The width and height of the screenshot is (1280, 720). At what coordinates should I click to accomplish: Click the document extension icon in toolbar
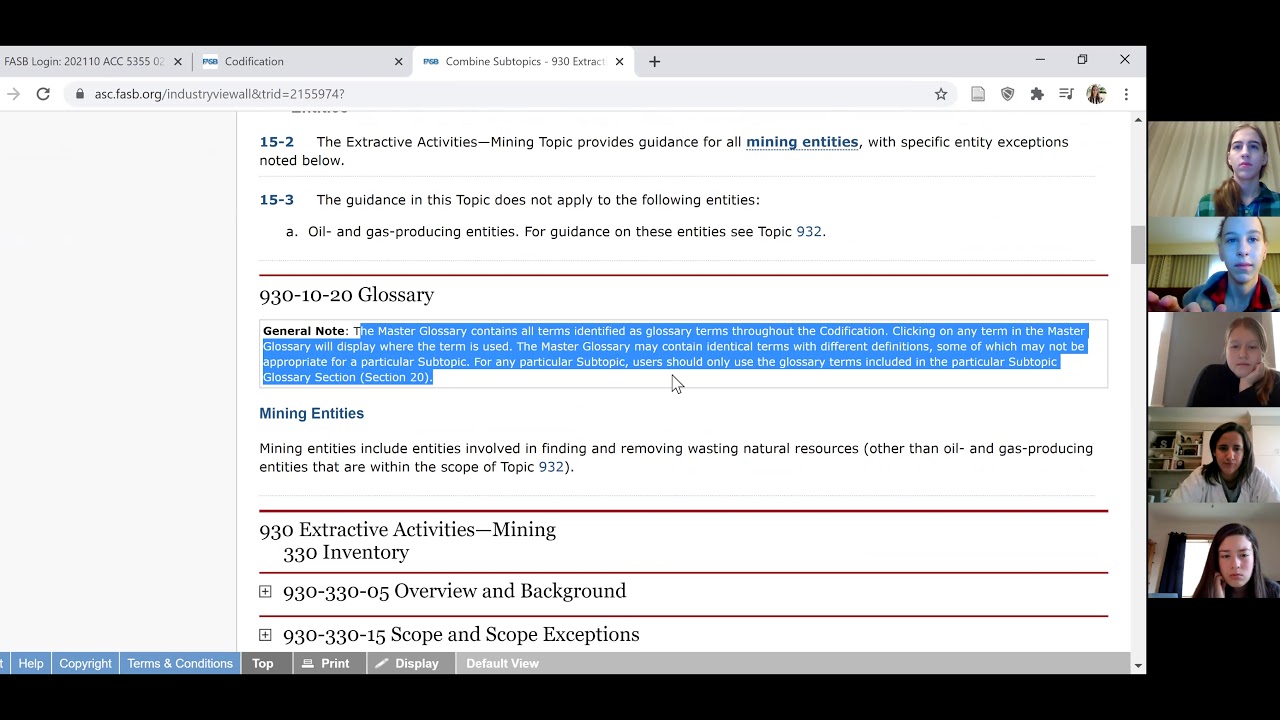tap(978, 94)
